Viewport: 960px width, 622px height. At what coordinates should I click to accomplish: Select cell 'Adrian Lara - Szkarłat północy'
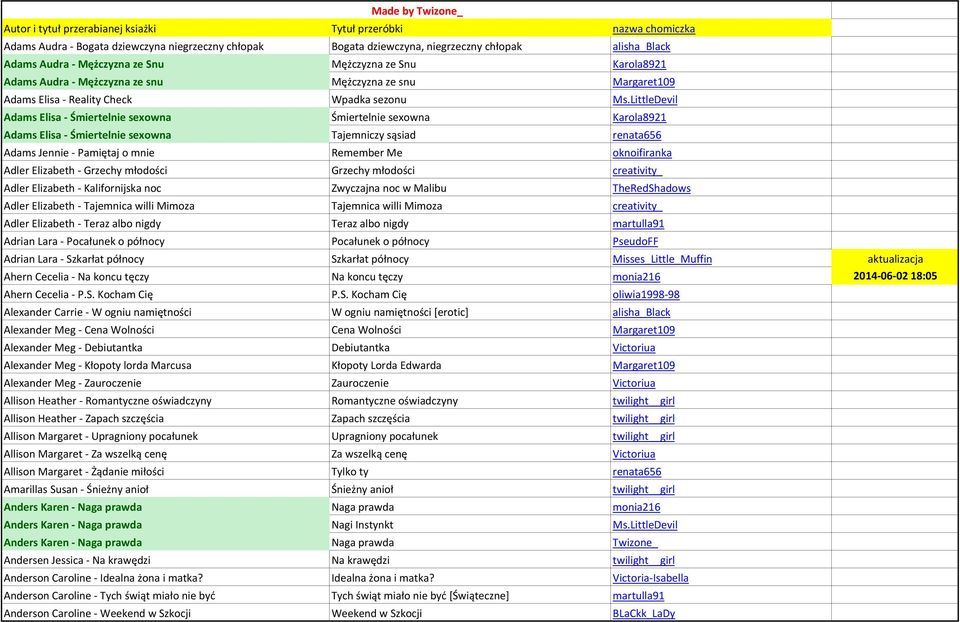point(165,260)
